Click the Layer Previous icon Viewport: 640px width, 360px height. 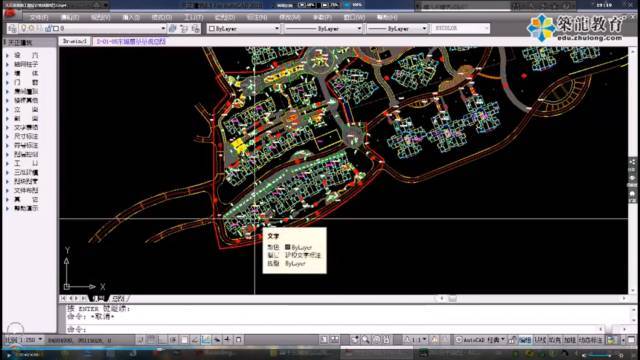point(184,28)
